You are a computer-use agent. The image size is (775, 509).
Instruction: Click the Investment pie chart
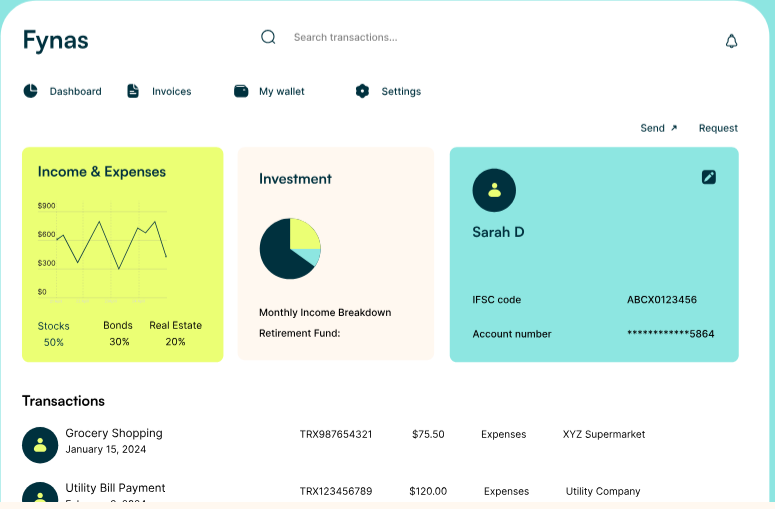point(290,249)
